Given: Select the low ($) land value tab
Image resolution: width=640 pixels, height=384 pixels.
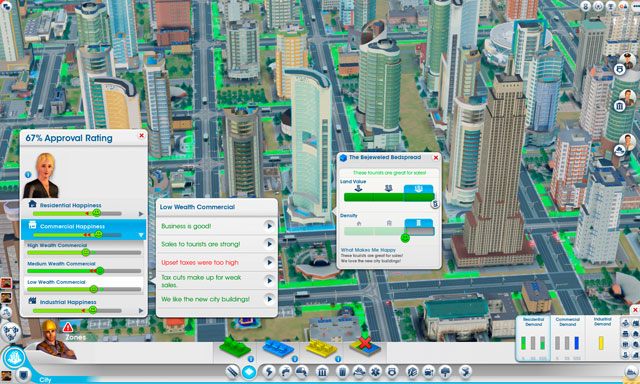Looking at the screenshot, I should coord(358,189).
